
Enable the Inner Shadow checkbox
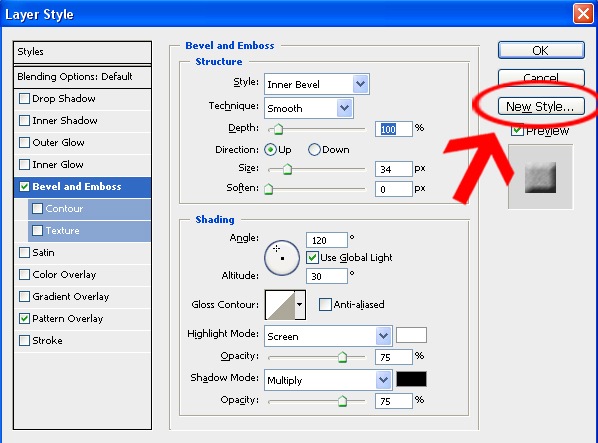[24, 121]
